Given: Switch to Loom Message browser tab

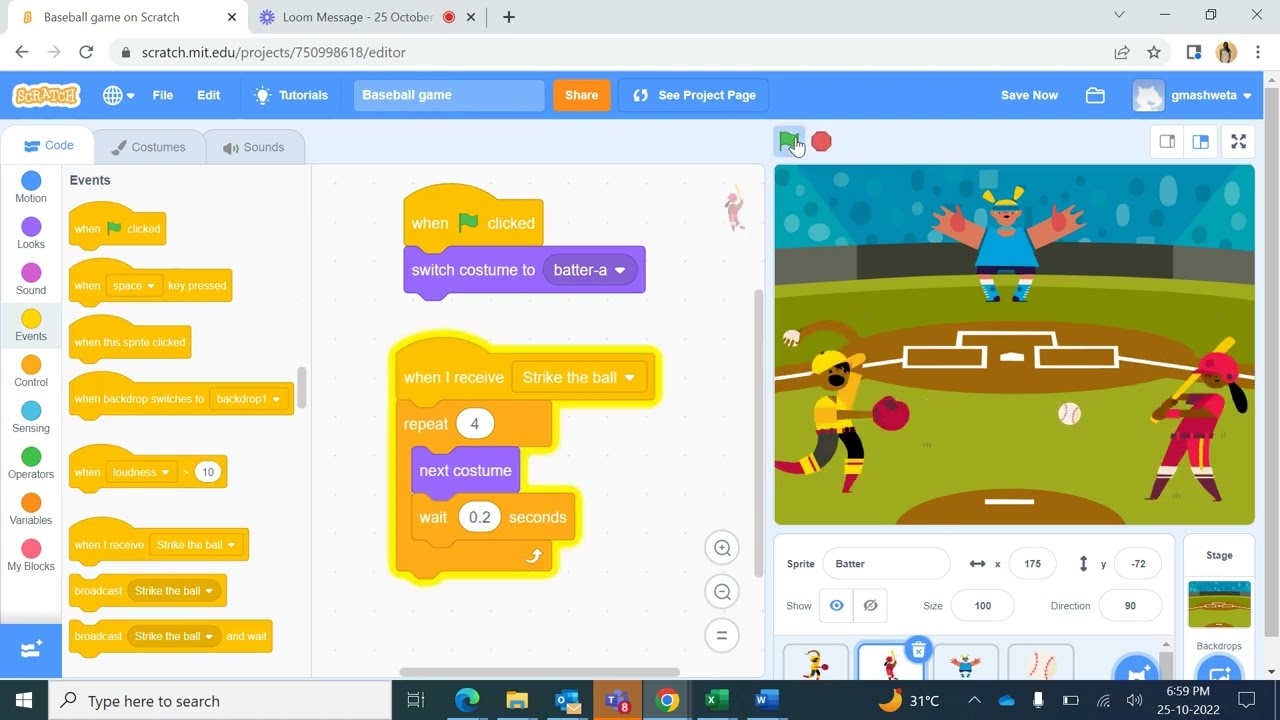Looking at the screenshot, I should [x=358, y=17].
